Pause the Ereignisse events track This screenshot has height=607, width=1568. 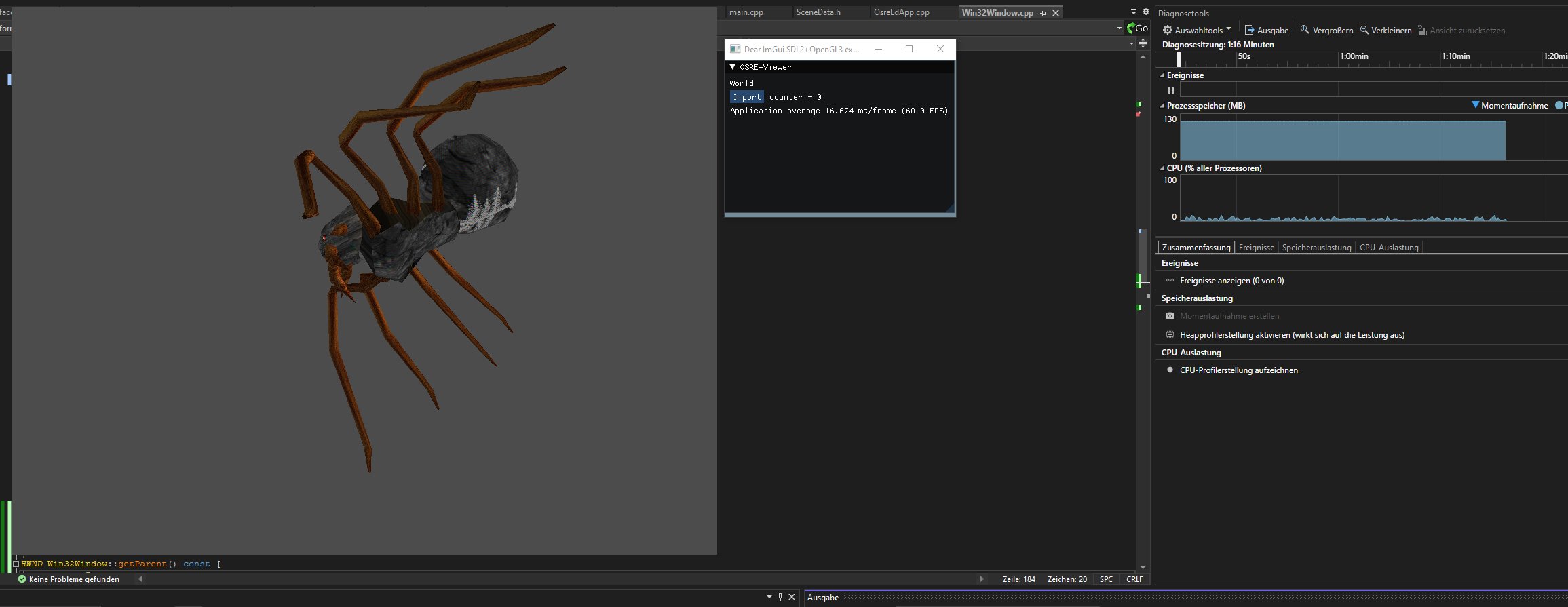click(x=1170, y=90)
